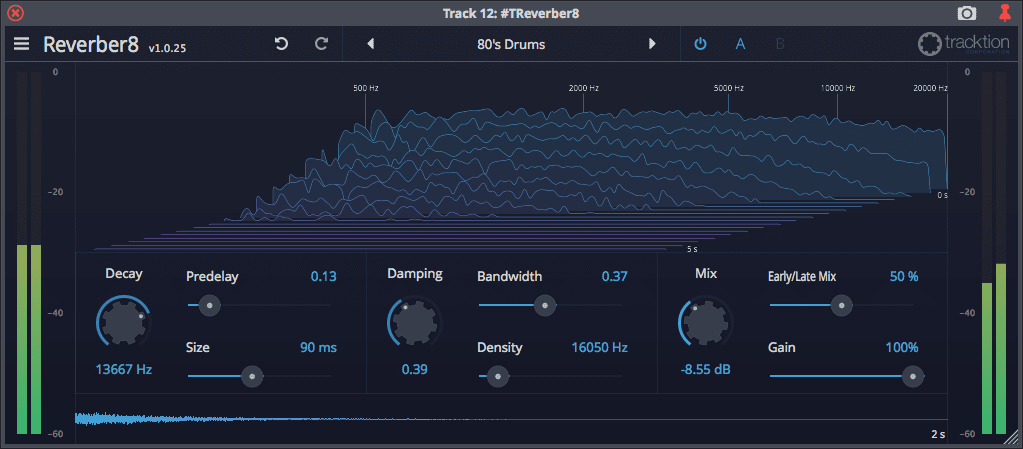
Task: Click the redo arrow icon
Action: pos(321,44)
